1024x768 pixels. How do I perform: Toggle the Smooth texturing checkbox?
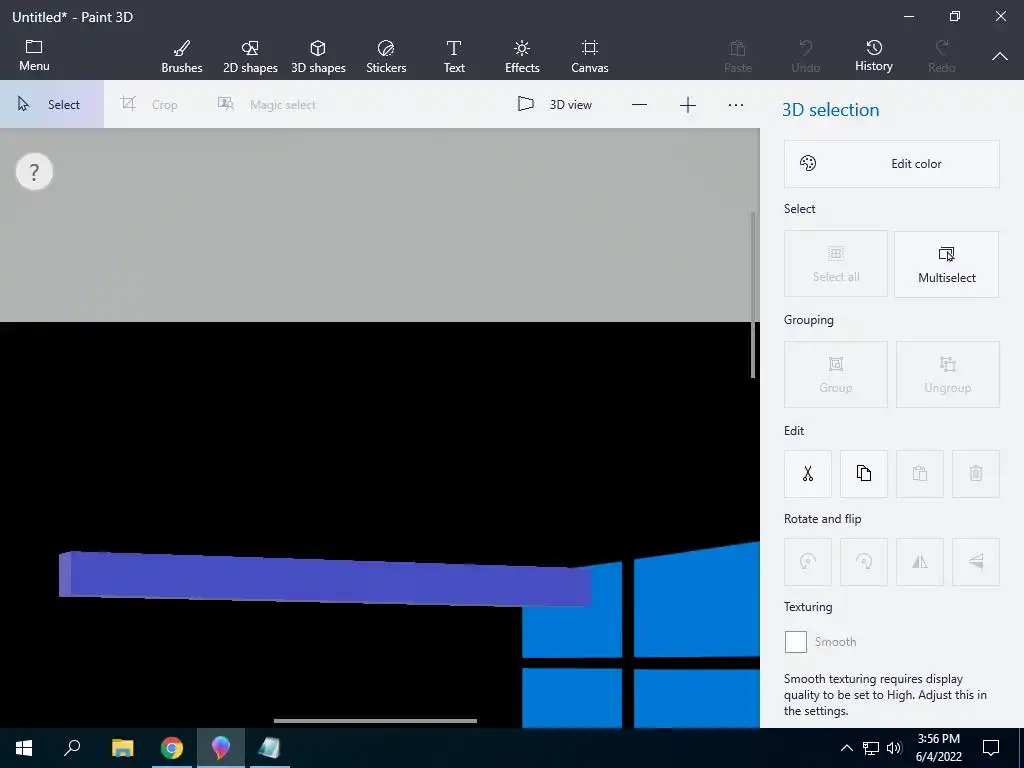(x=795, y=642)
